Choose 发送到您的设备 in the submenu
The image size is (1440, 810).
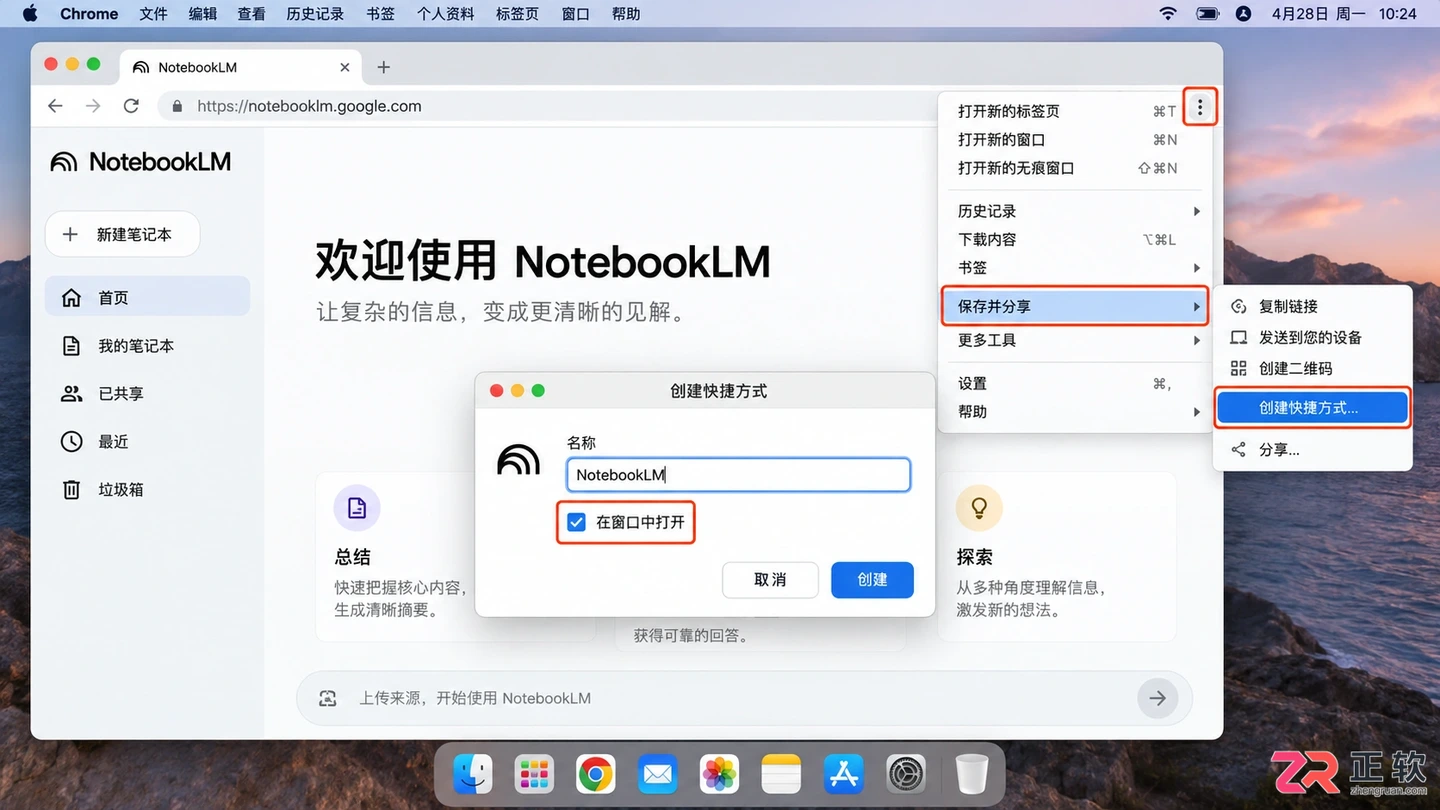point(1312,337)
